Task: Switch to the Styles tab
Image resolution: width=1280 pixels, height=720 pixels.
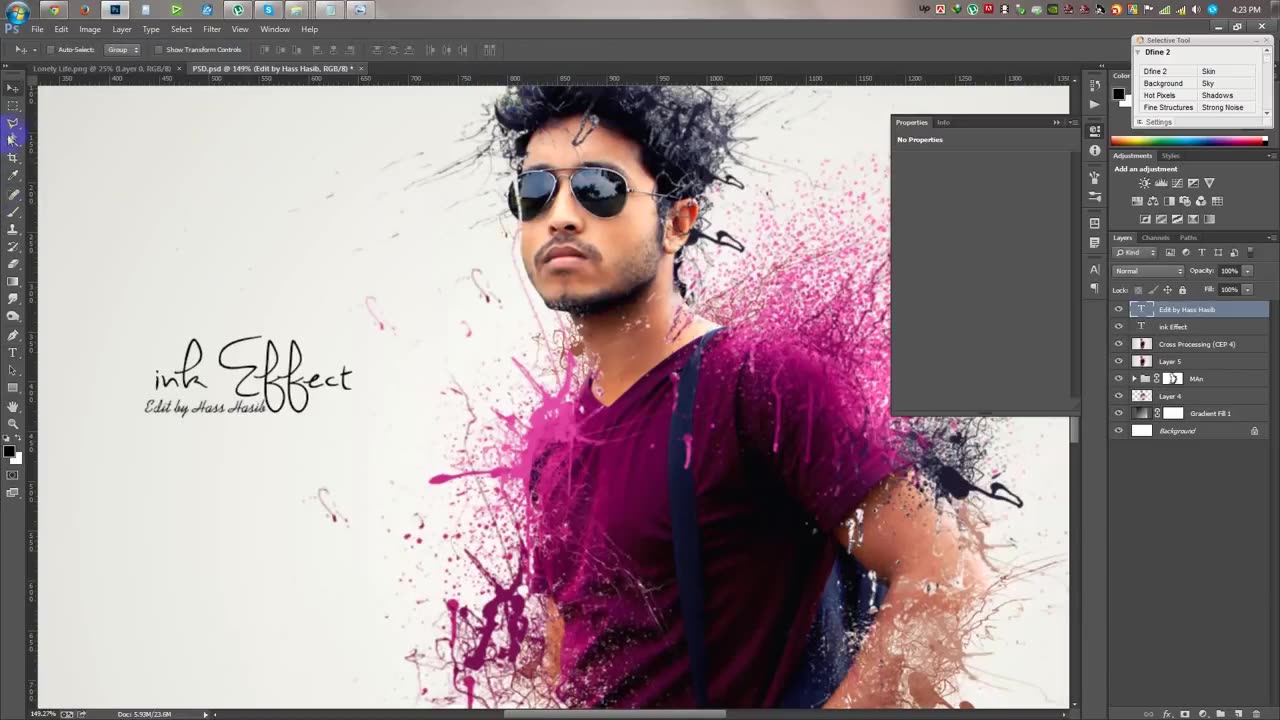Action: [x=1170, y=156]
